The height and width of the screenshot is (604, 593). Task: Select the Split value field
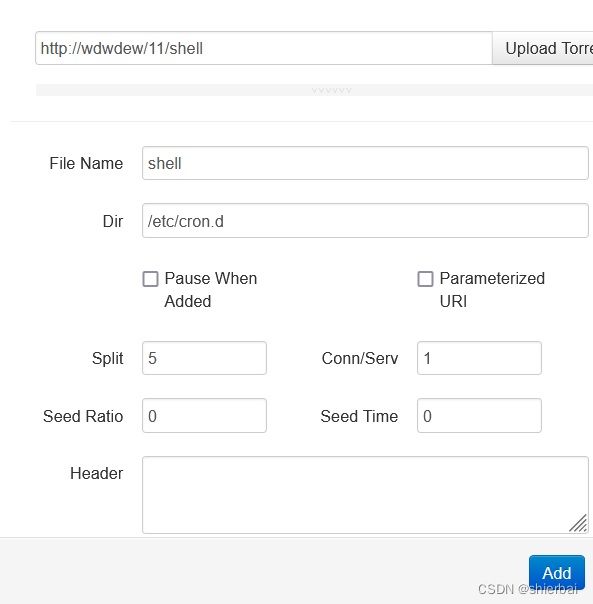204,358
